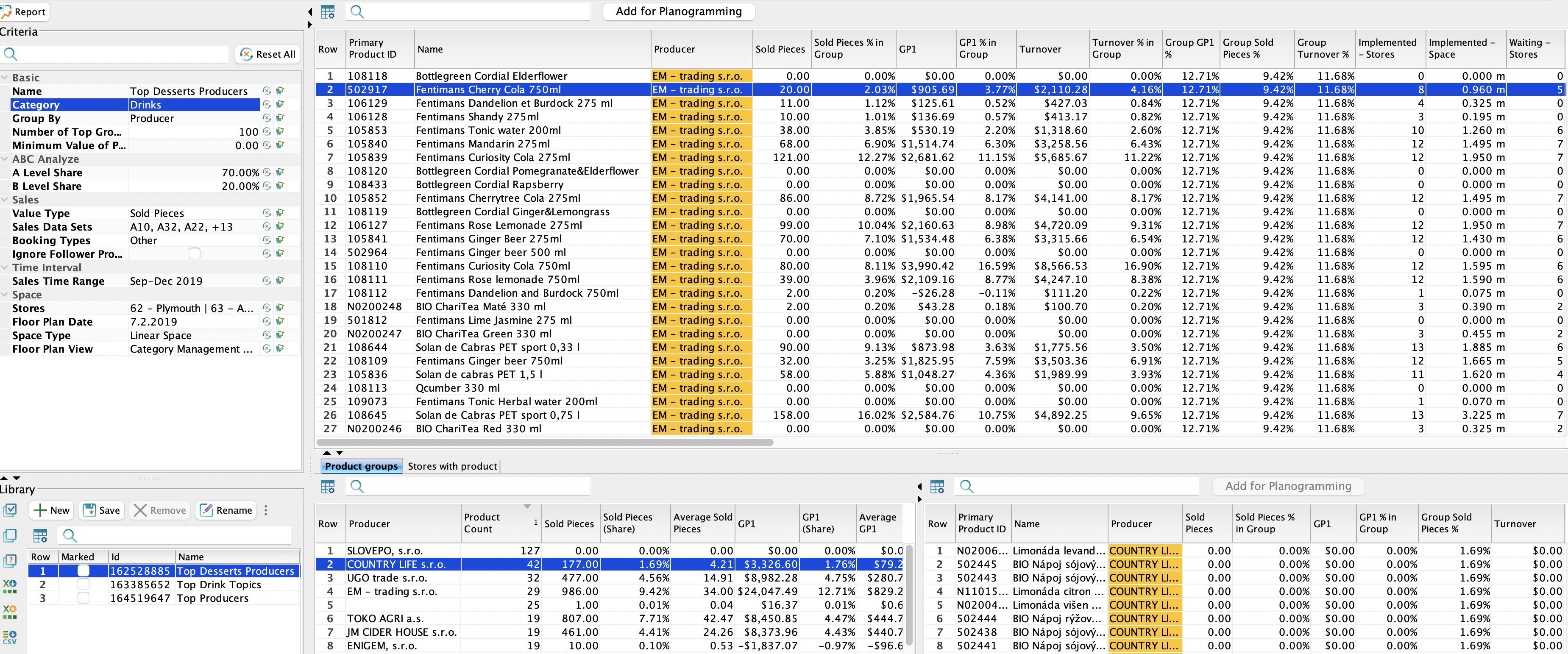The height and width of the screenshot is (654, 1568).
Task: Mark Top Desserts Producers library entry checkbox
Action: (x=84, y=571)
